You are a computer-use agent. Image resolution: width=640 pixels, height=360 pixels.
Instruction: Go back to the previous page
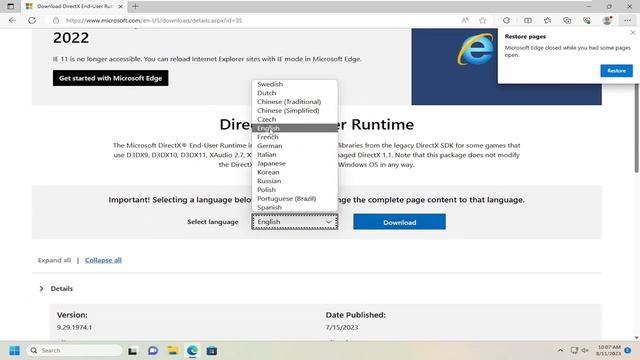coord(12,20)
